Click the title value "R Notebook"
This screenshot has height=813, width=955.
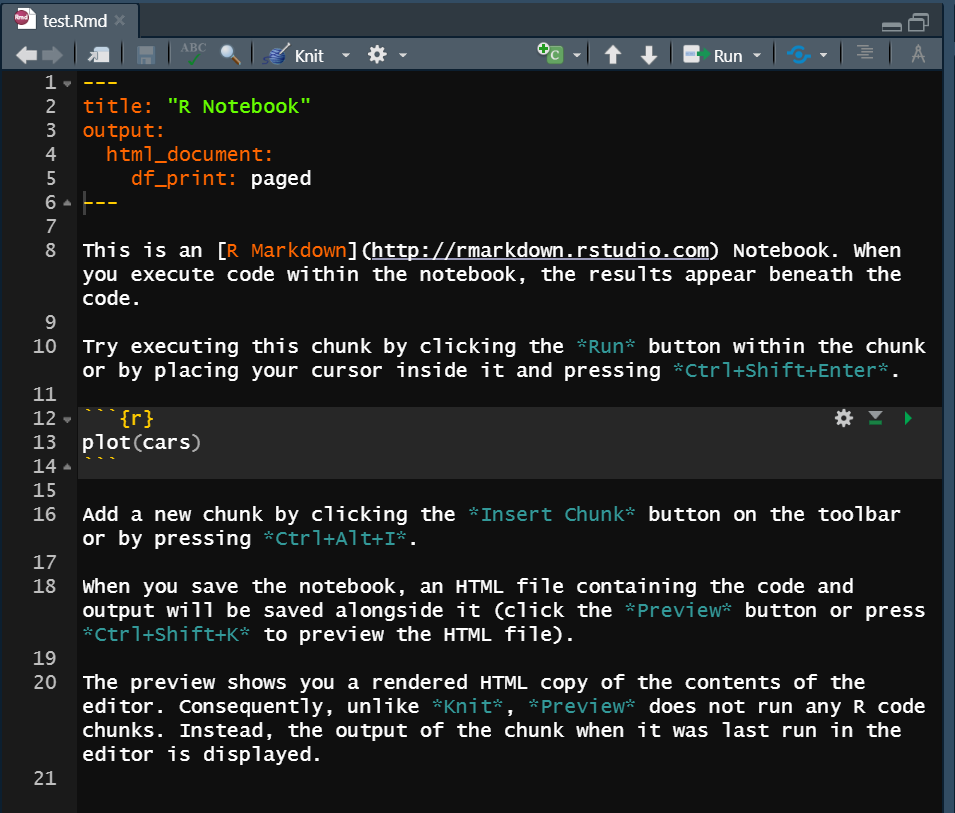239,107
